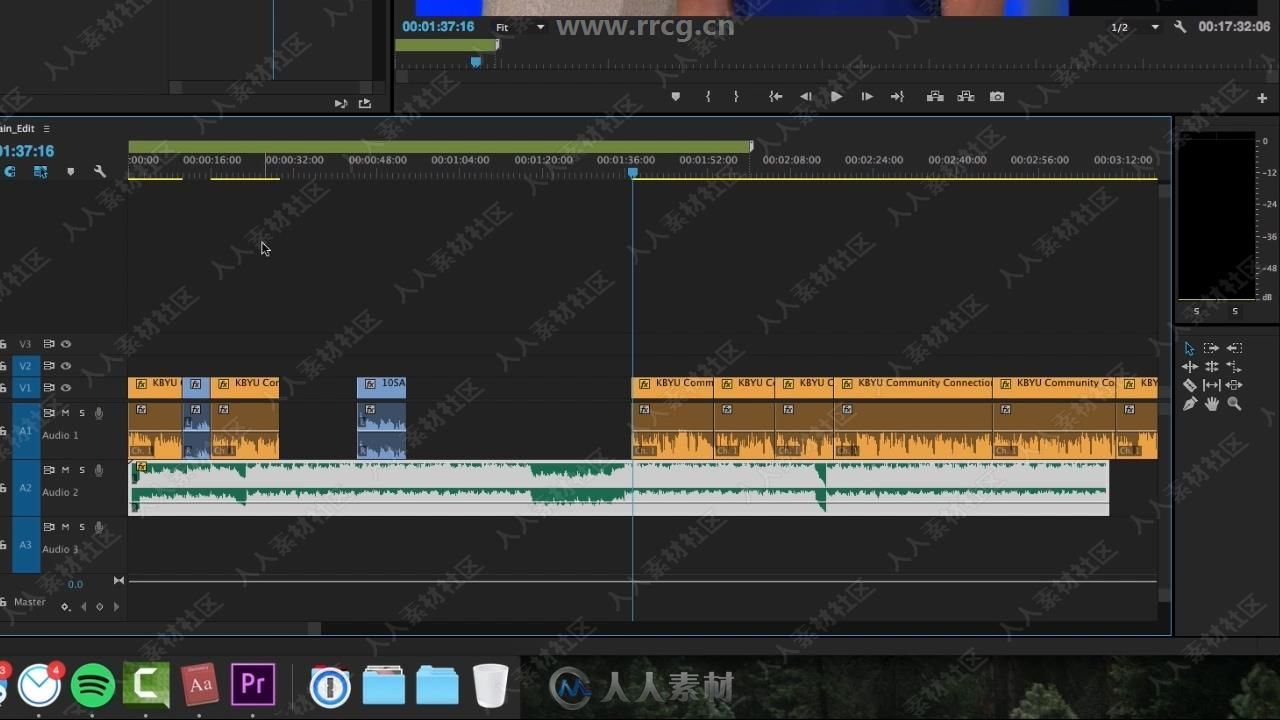
Task: Open the Fit zoom level dropdown
Action: click(x=521, y=27)
